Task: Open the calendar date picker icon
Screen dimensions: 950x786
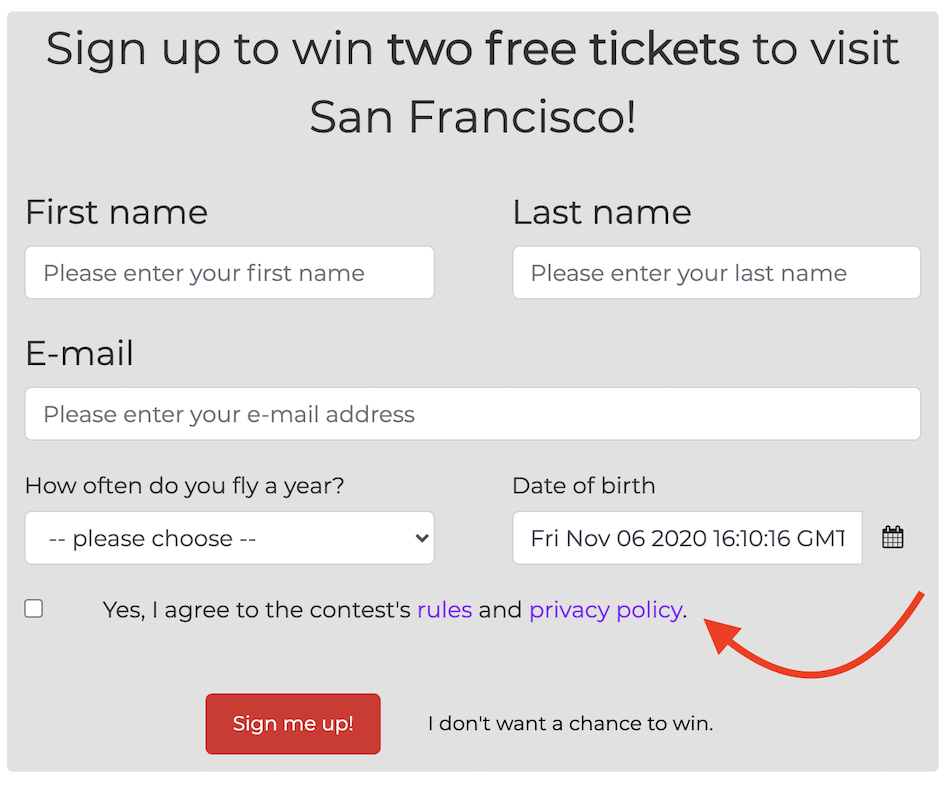Action: tap(892, 538)
